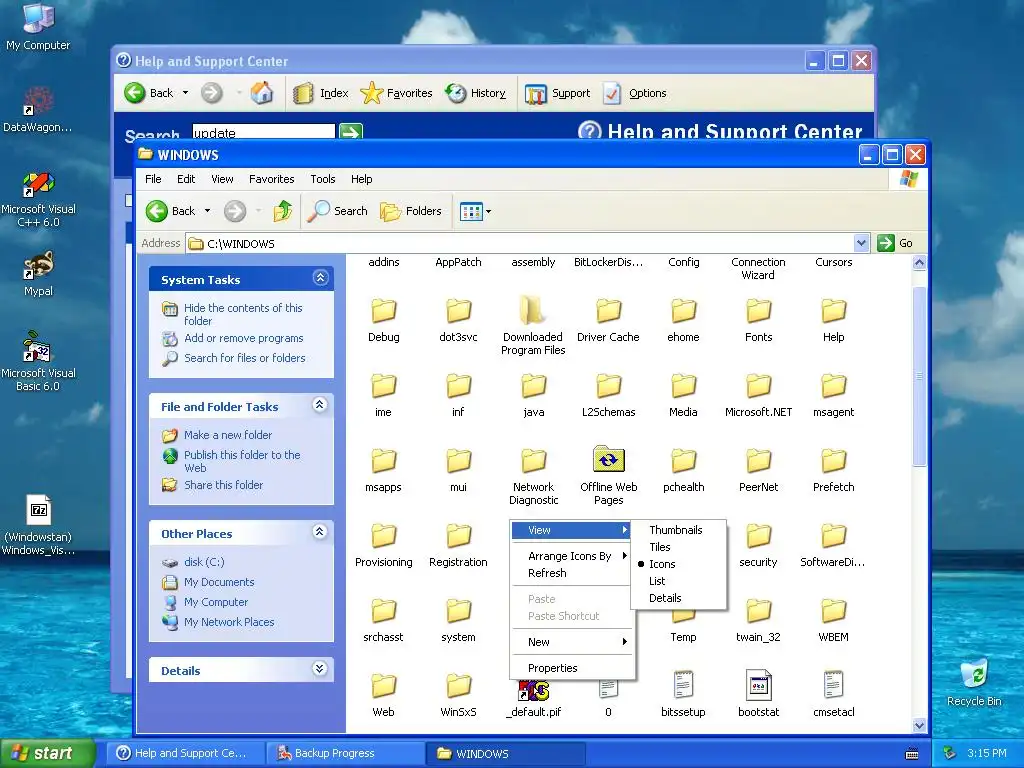Select the Microsoft.NET folder
Screen dimensions: 1024x768
(x=758, y=395)
